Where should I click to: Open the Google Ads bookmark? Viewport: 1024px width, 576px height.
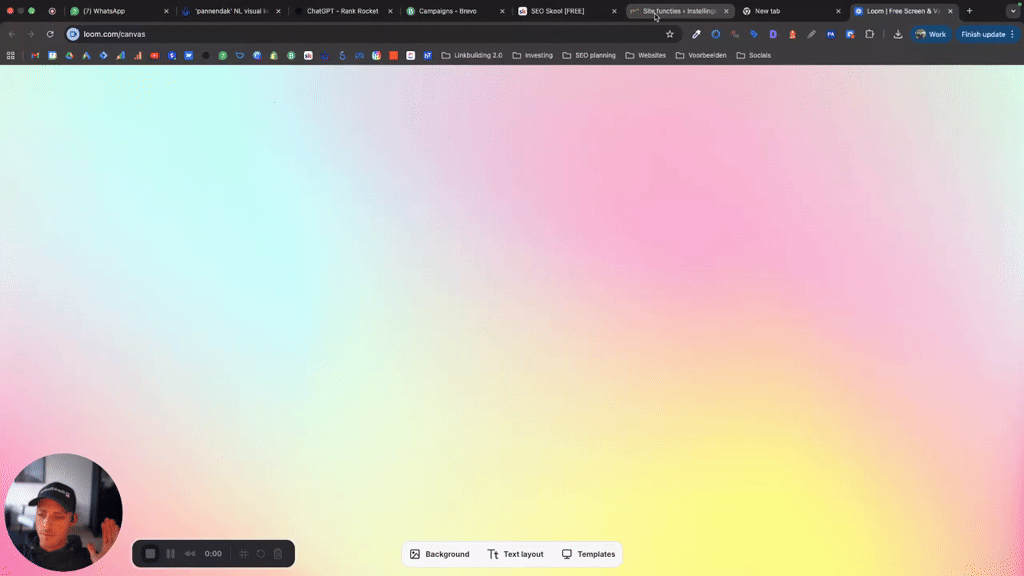coord(86,56)
